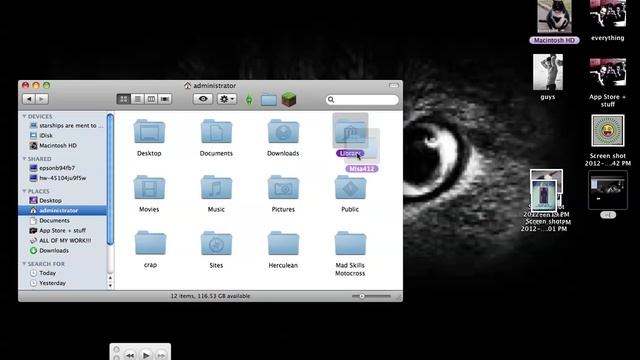Open the Action gear dropdown menu
Image resolution: width=640 pixels, height=360 pixels.
(x=227, y=99)
